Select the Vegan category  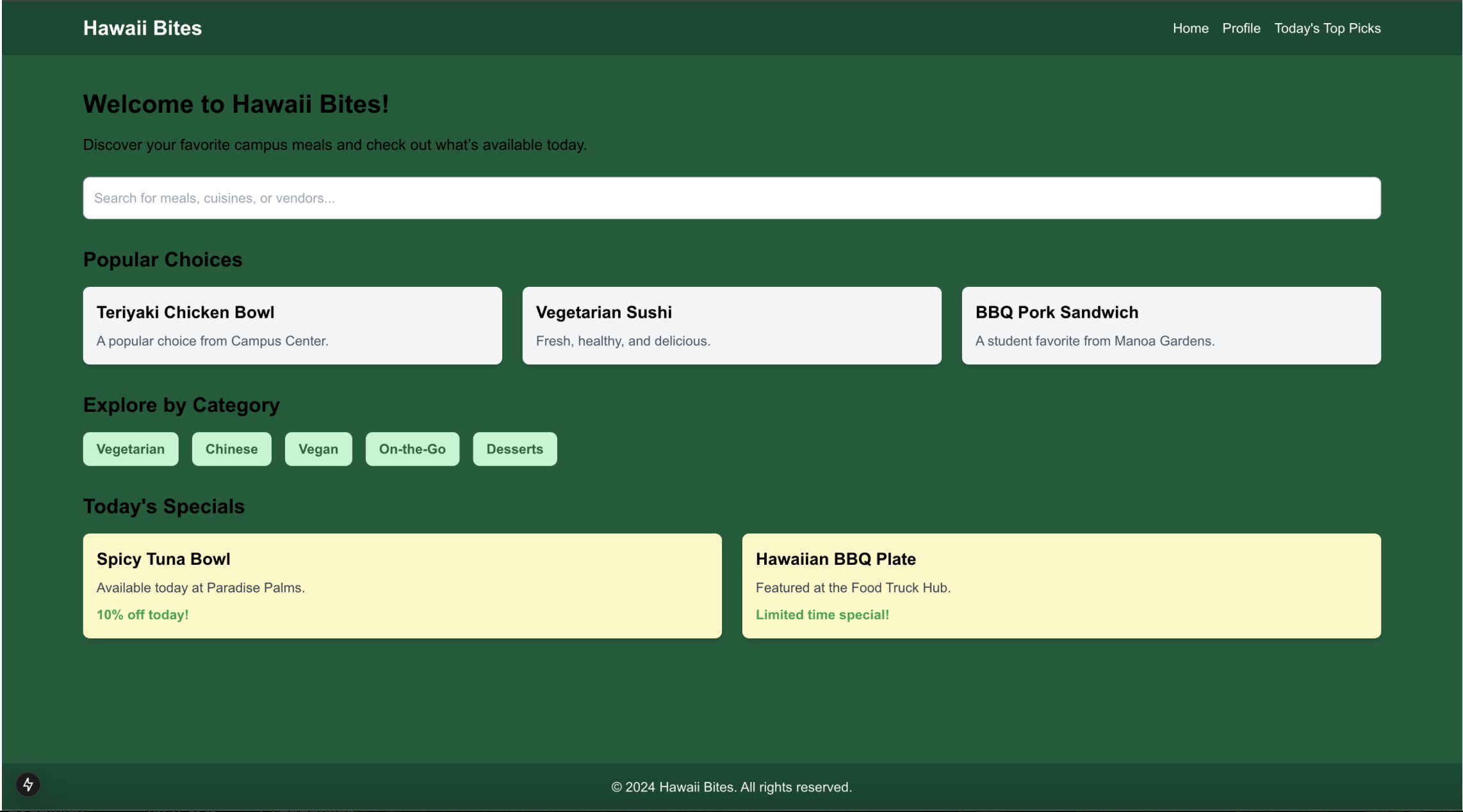[x=318, y=449]
